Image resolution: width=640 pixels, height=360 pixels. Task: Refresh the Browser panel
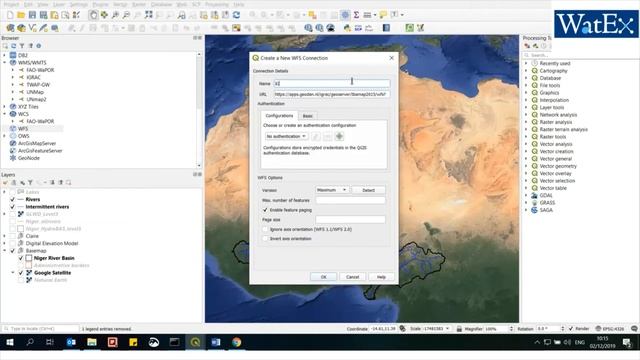[13, 46]
